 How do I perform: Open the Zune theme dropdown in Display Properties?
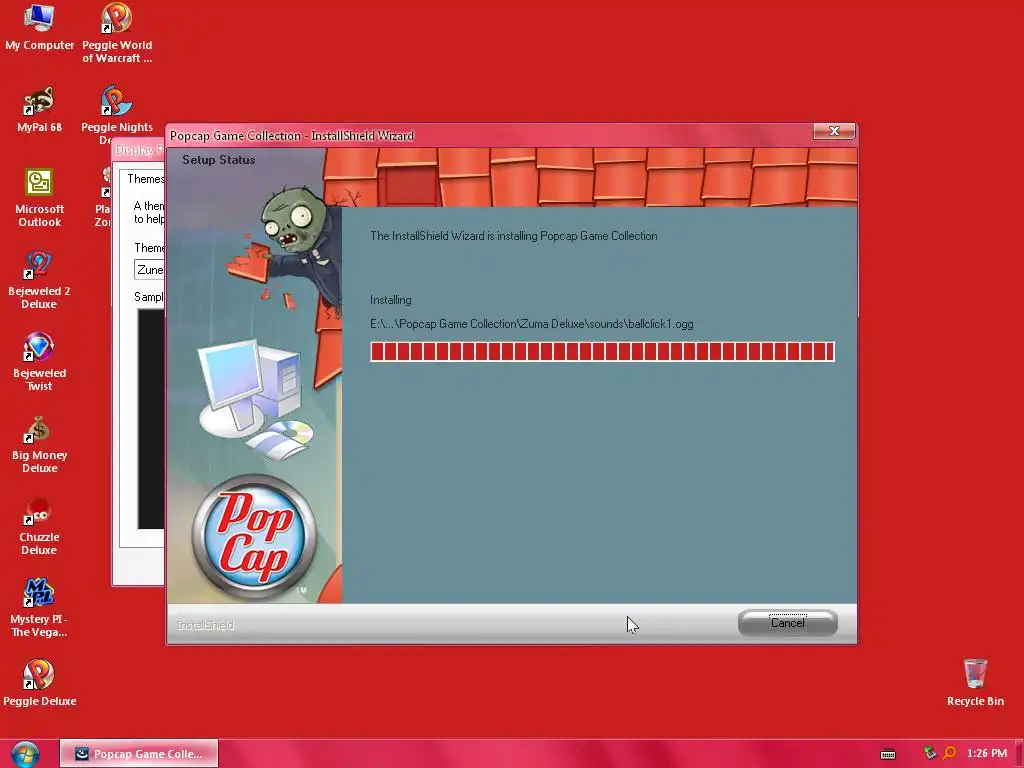pos(150,270)
